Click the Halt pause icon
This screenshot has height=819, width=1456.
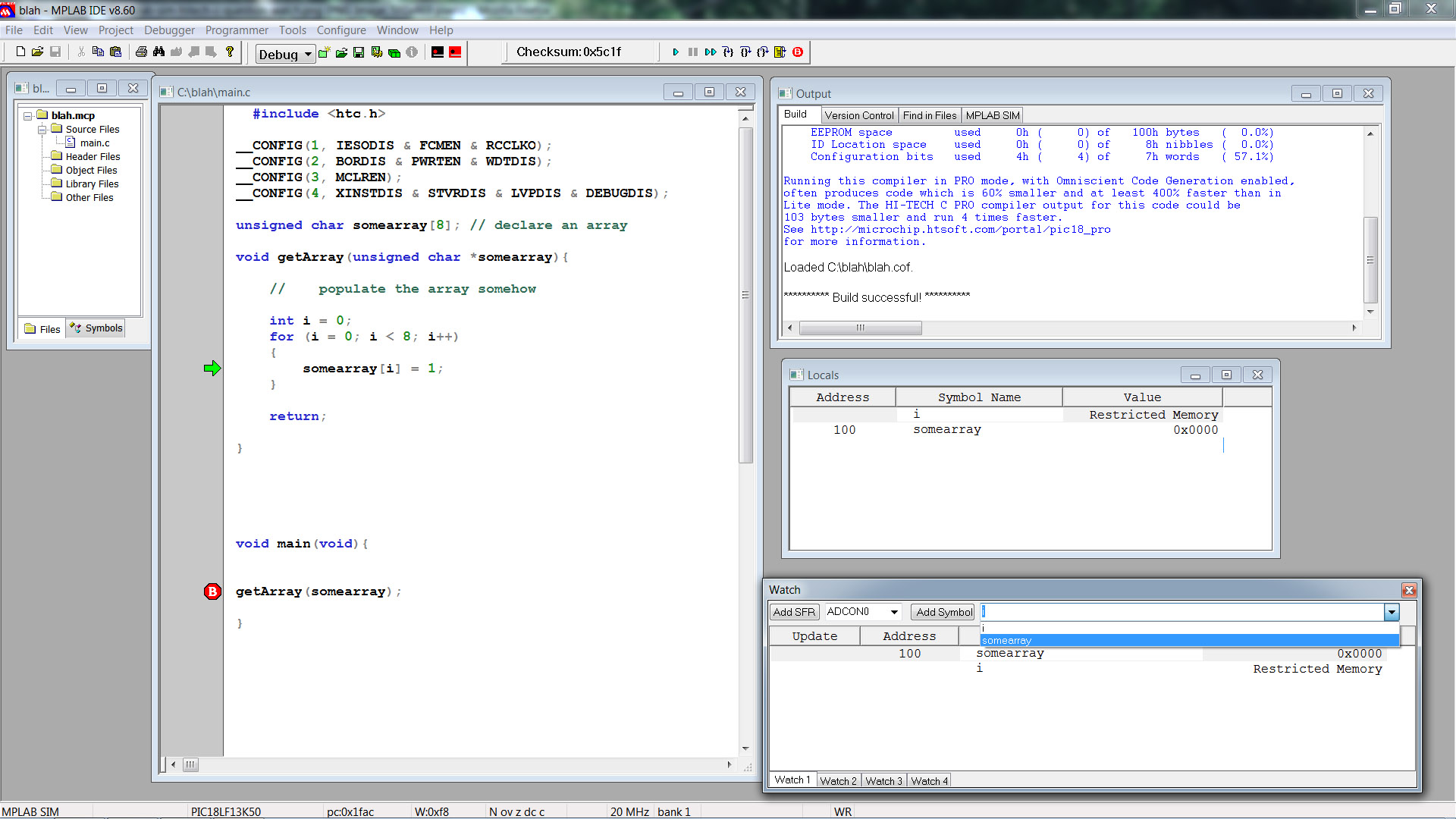[x=693, y=52]
